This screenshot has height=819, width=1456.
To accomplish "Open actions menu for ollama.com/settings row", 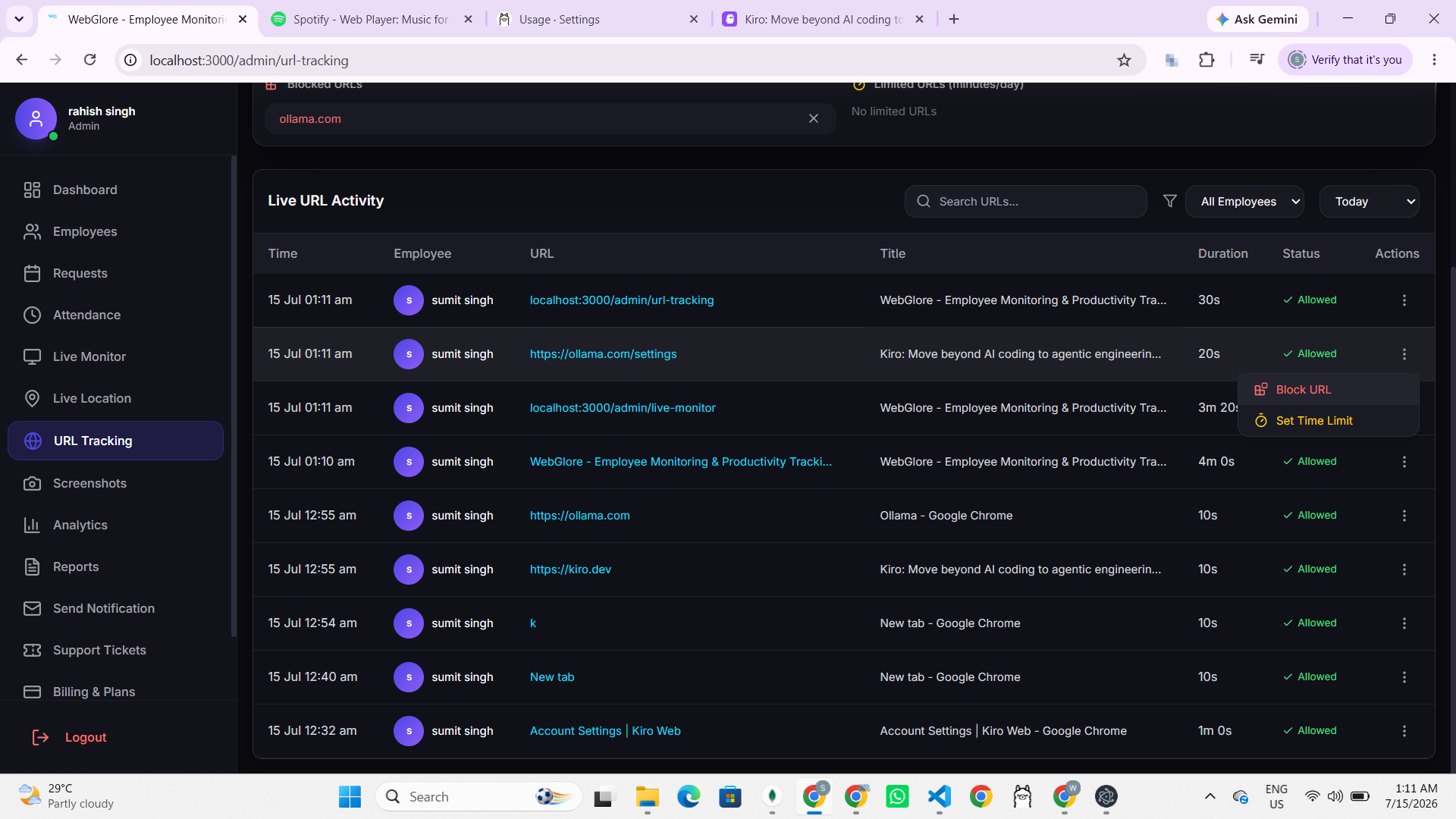I will point(1404,354).
